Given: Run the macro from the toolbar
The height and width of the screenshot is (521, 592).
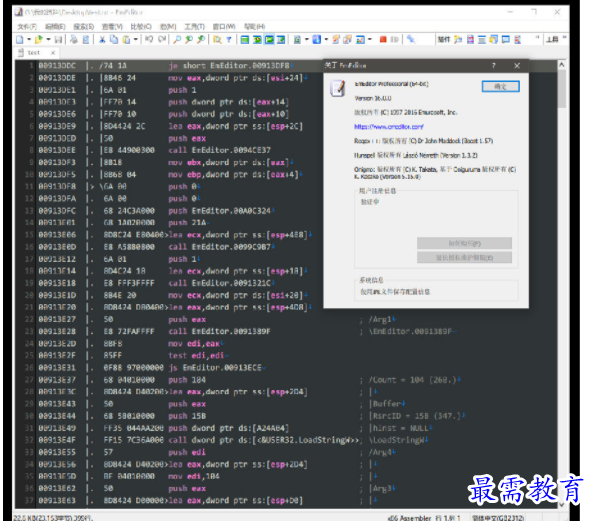Looking at the screenshot, I should point(360,39).
